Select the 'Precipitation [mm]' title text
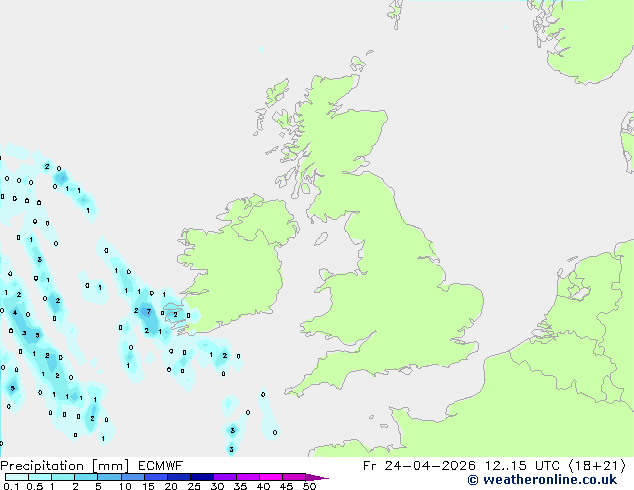The width and height of the screenshot is (634, 490). [64, 466]
